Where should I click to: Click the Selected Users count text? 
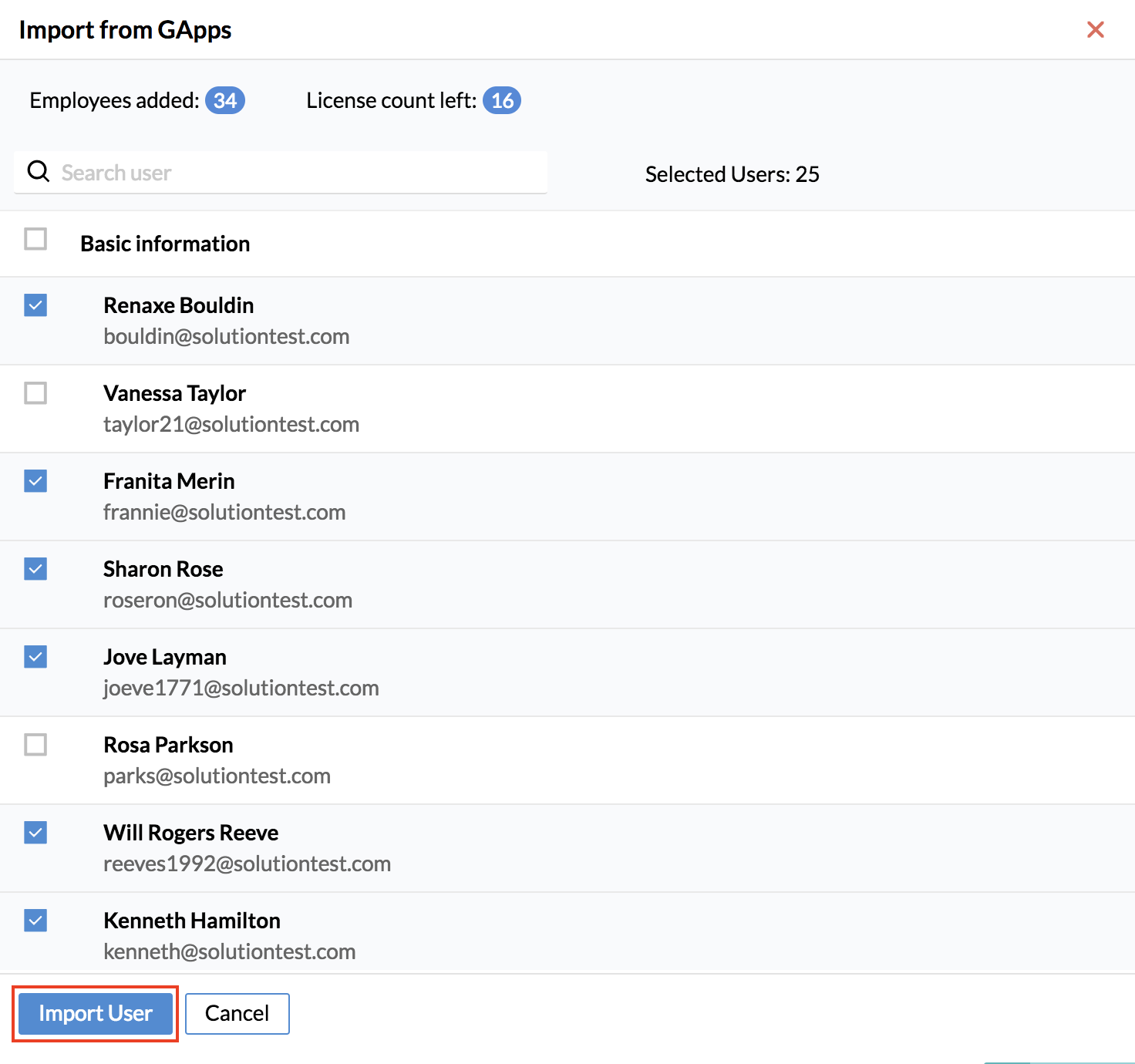pos(732,174)
